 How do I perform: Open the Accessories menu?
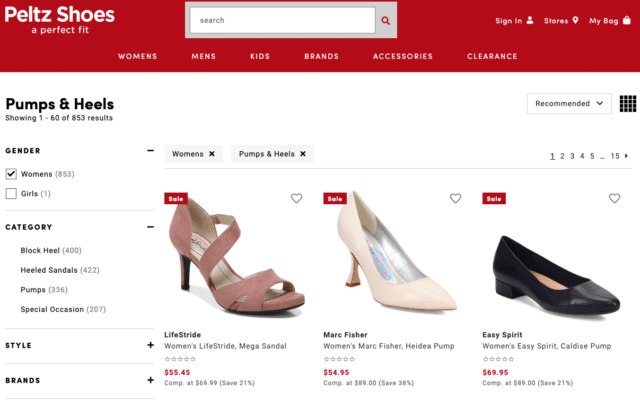403,56
